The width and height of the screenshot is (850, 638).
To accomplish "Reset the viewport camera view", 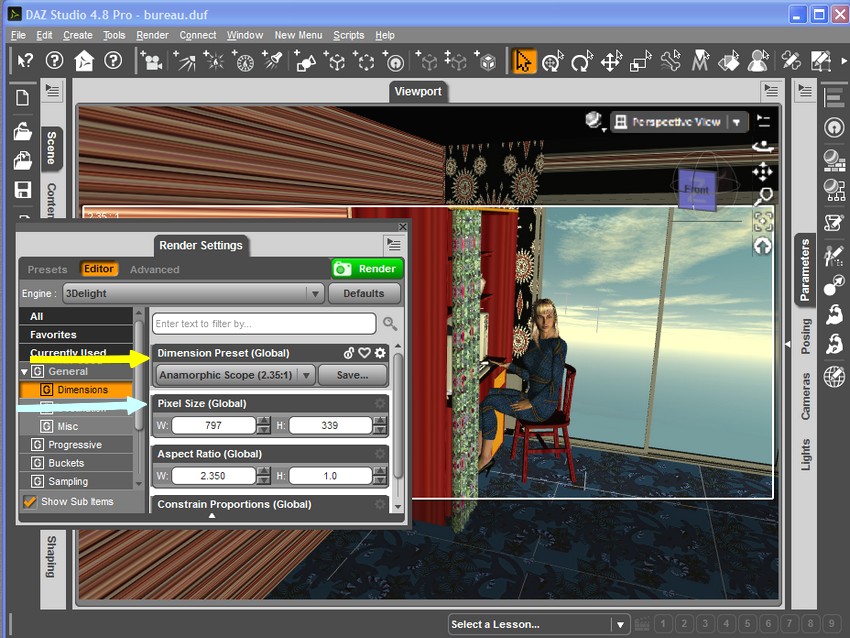I will 763,247.
